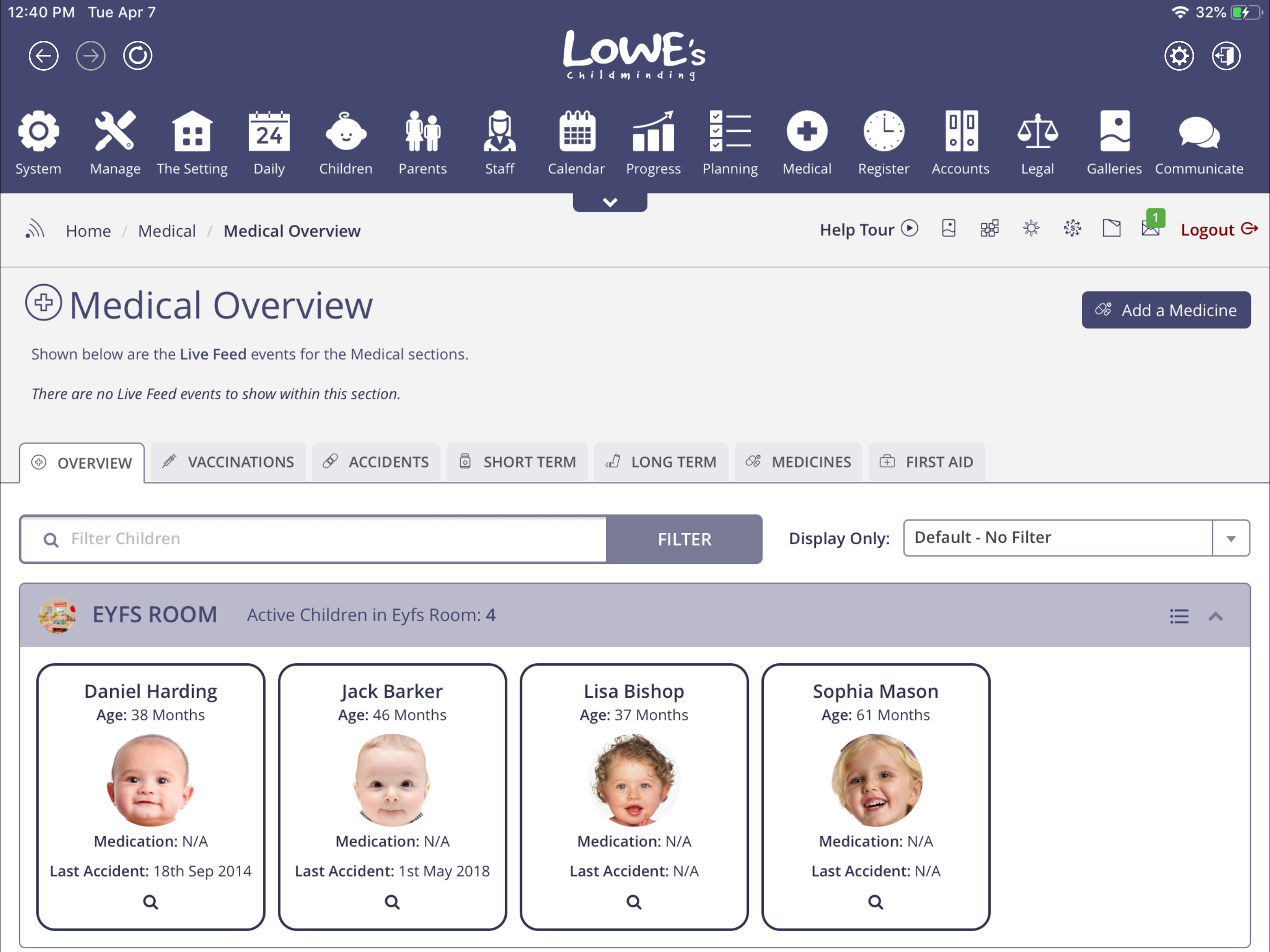Click inside the Filter Children search field
Screen dimensions: 1270x952
313,539
